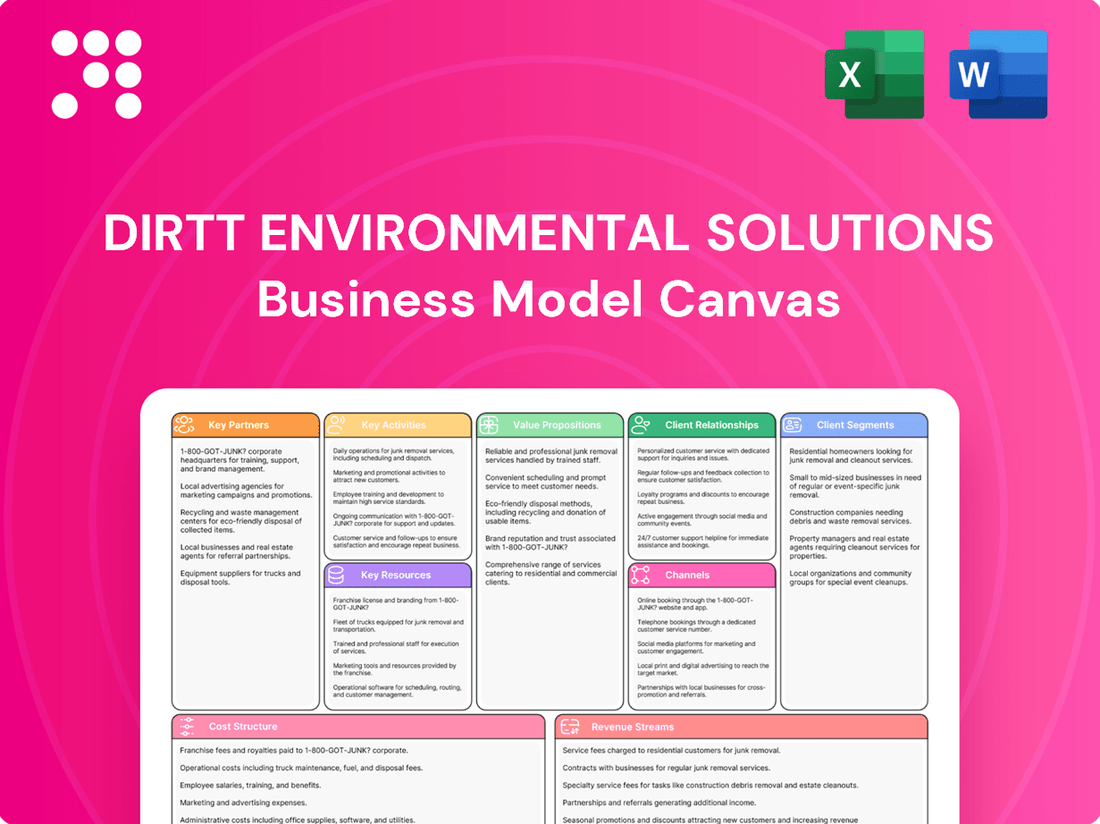1100x824 pixels.
Task: Click 'Residential homeowners looking for junk removal' text
Action: (x=852, y=456)
